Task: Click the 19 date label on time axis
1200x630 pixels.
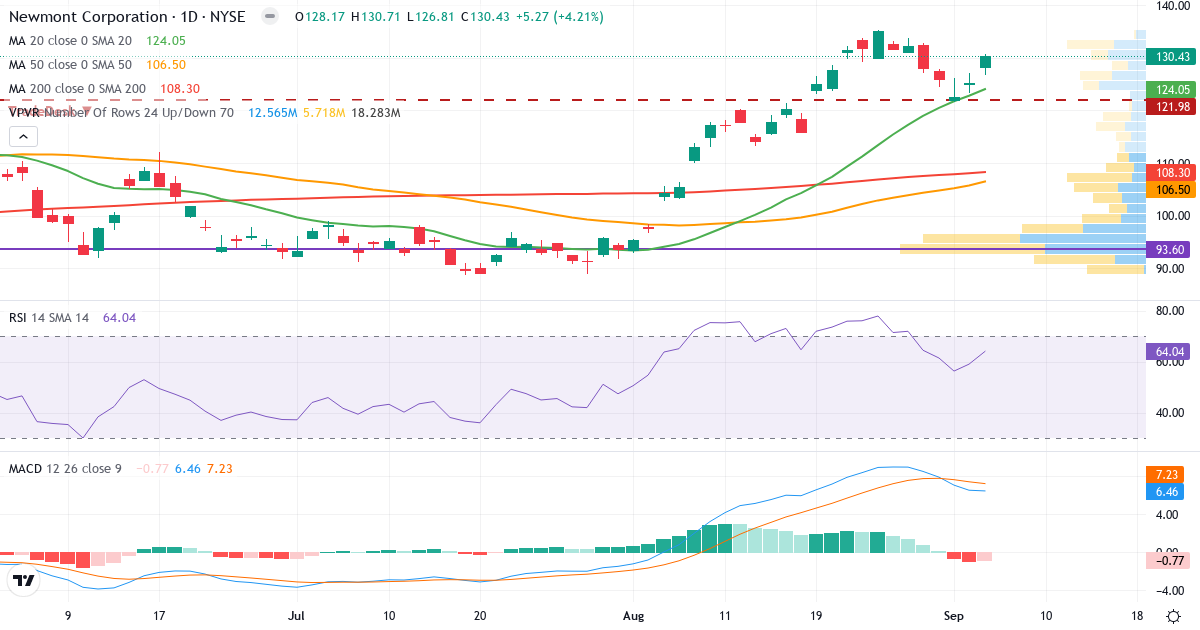Action: coord(816,616)
